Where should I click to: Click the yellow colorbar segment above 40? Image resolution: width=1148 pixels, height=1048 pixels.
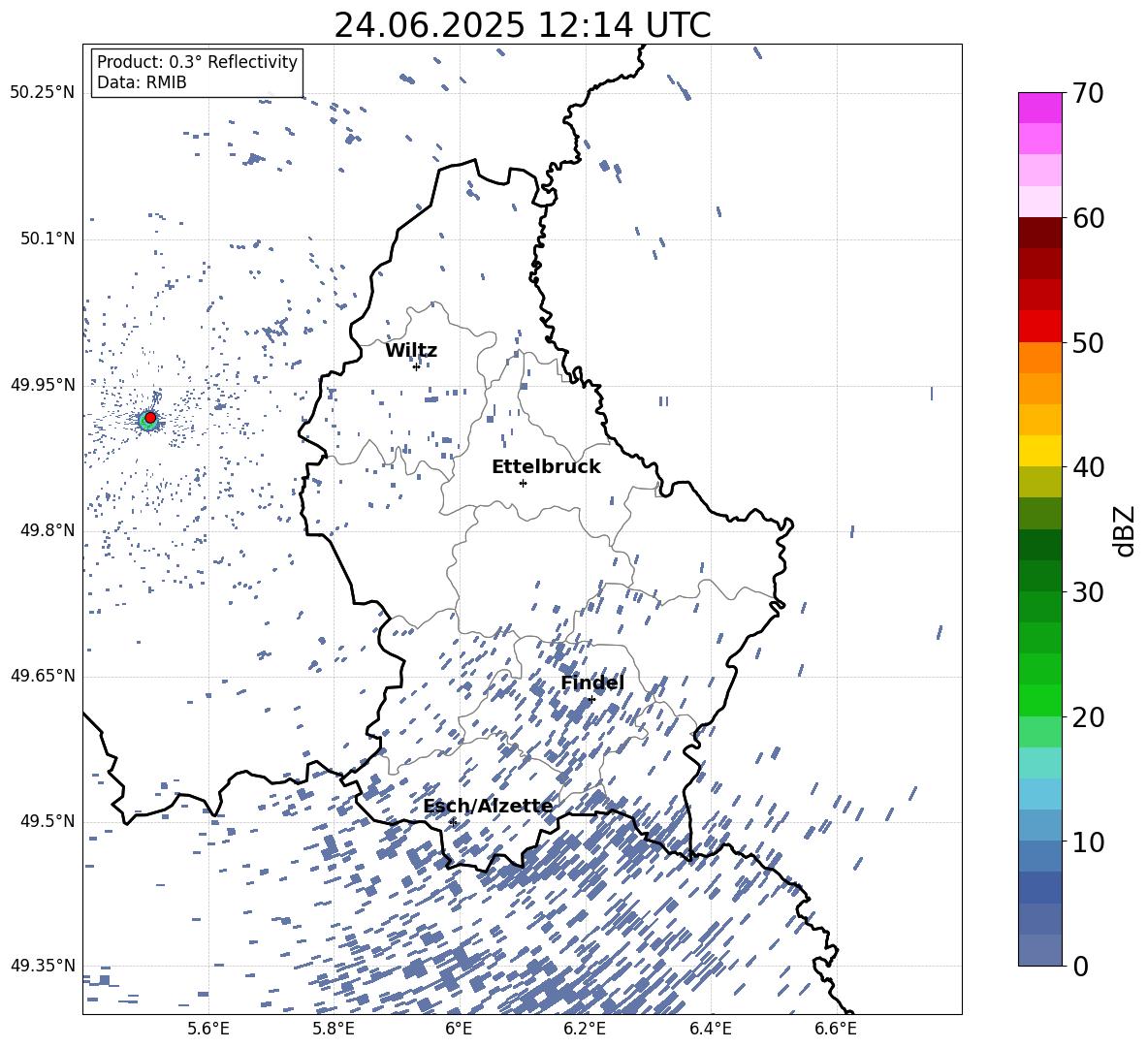tap(1039, 451)
